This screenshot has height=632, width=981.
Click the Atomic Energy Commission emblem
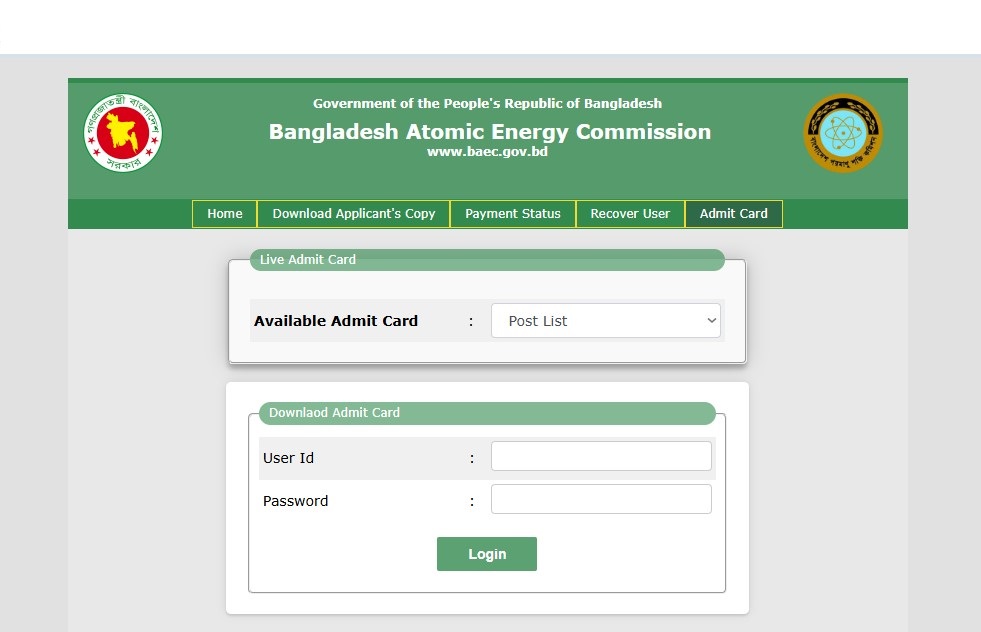click(x=843, y=133)
